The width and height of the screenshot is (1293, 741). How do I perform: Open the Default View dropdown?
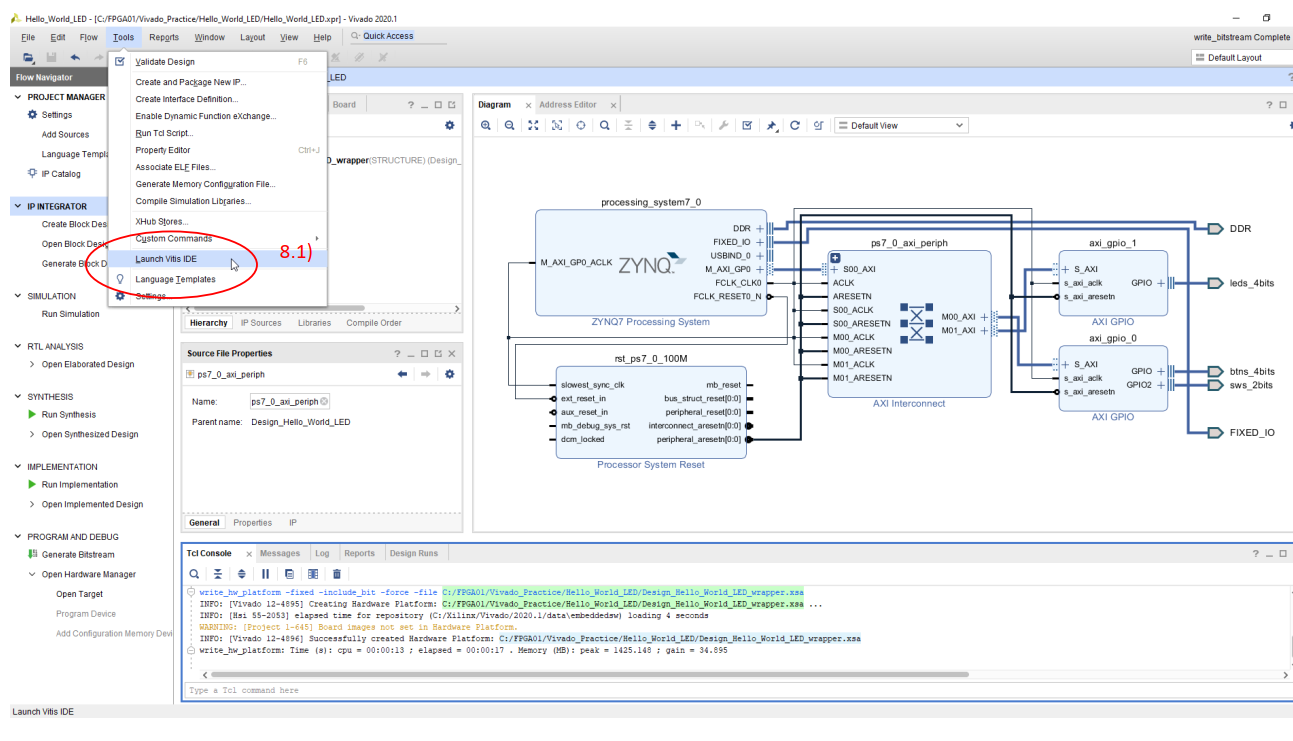(x=901, y=125)
